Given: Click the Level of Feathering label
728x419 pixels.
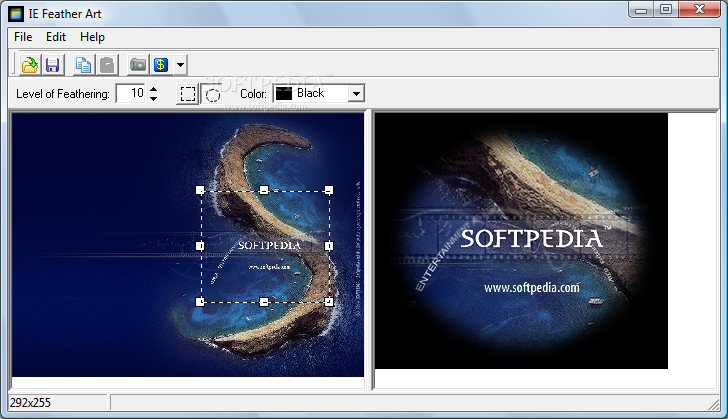Looking at the screenshot, I should click(63, 94).
